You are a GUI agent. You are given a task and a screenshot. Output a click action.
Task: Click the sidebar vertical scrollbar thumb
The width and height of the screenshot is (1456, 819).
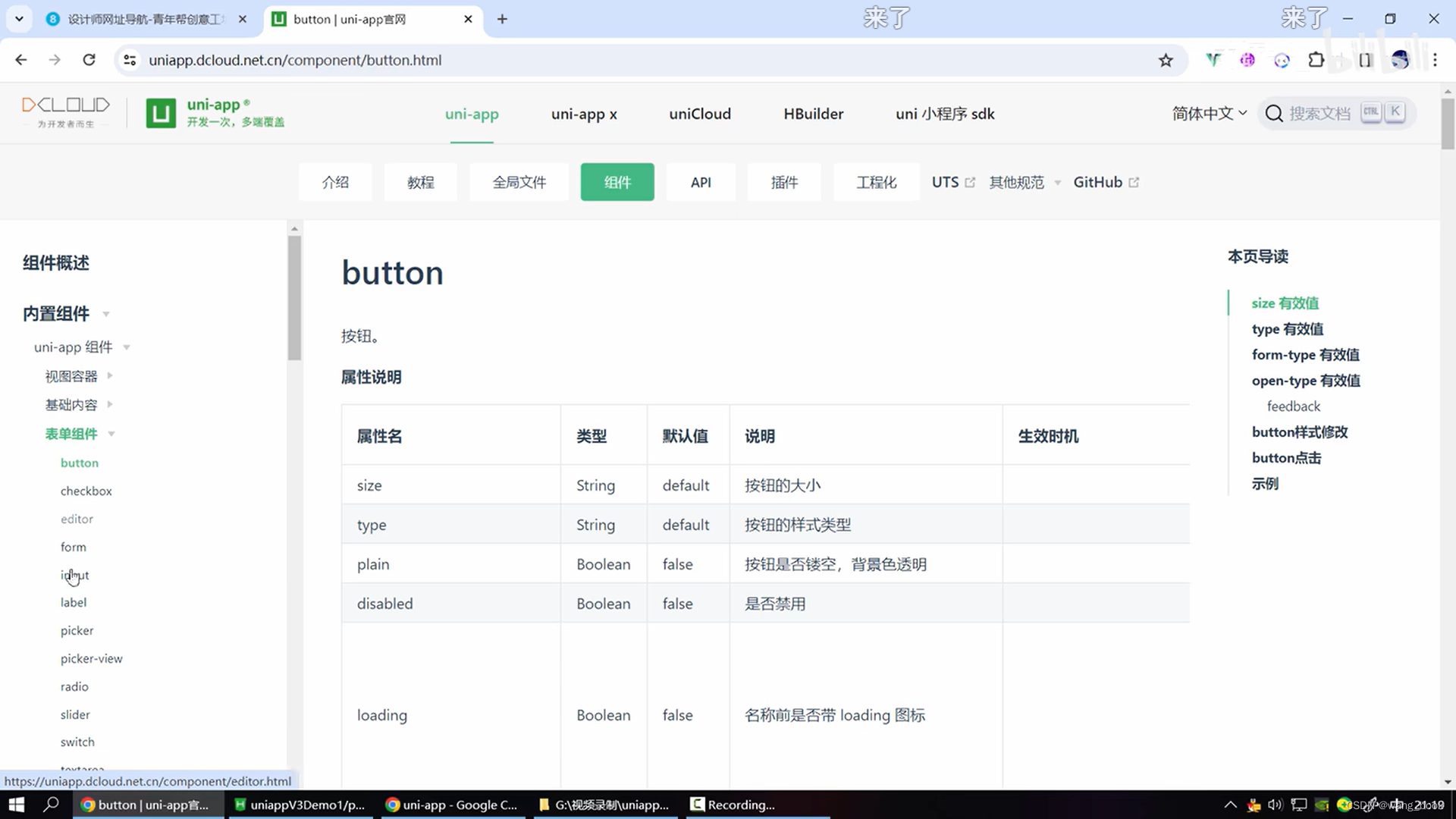click(x=294, y=297)
